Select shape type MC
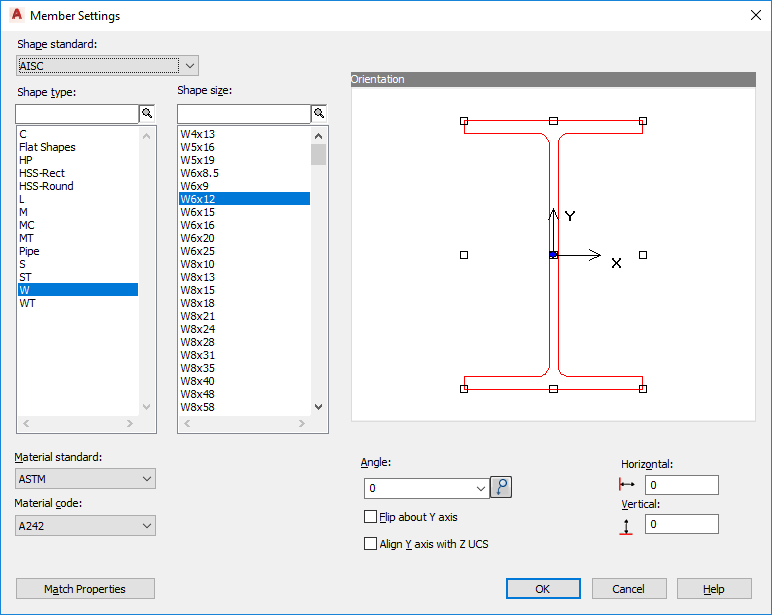Viewport: 772px width, 615px height. (78, 225)
